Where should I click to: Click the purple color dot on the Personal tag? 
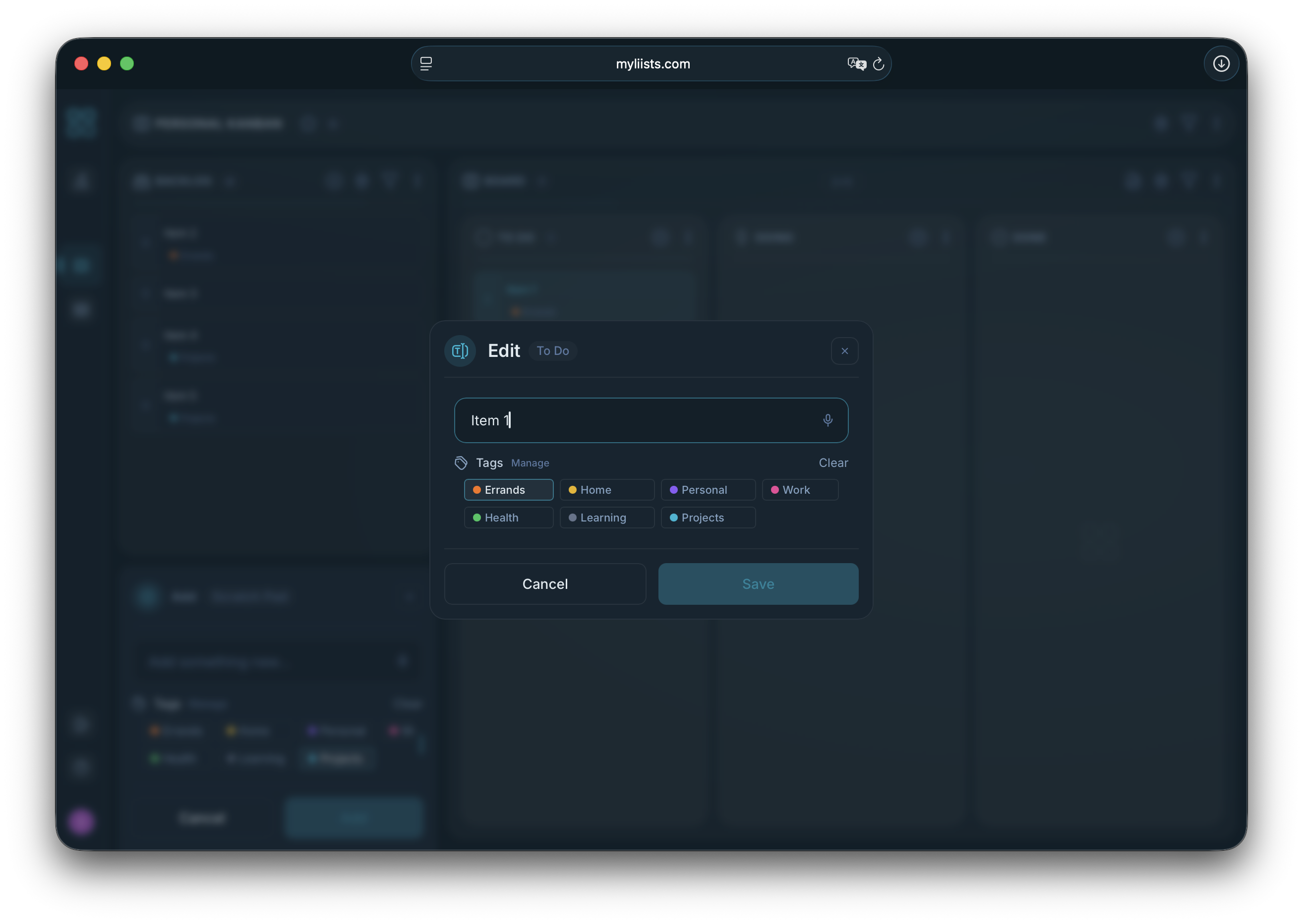point(674,489)
